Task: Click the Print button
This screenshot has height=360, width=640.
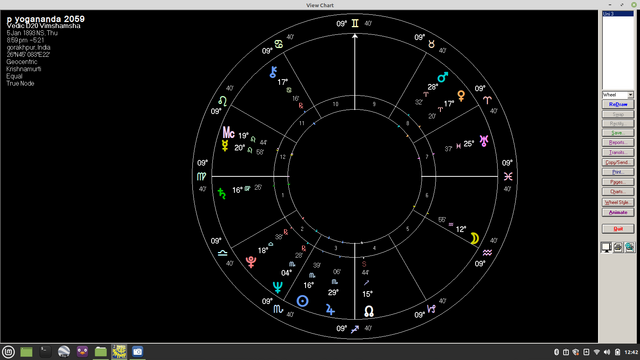Action: pyautogui.click(x=618, y=172)
